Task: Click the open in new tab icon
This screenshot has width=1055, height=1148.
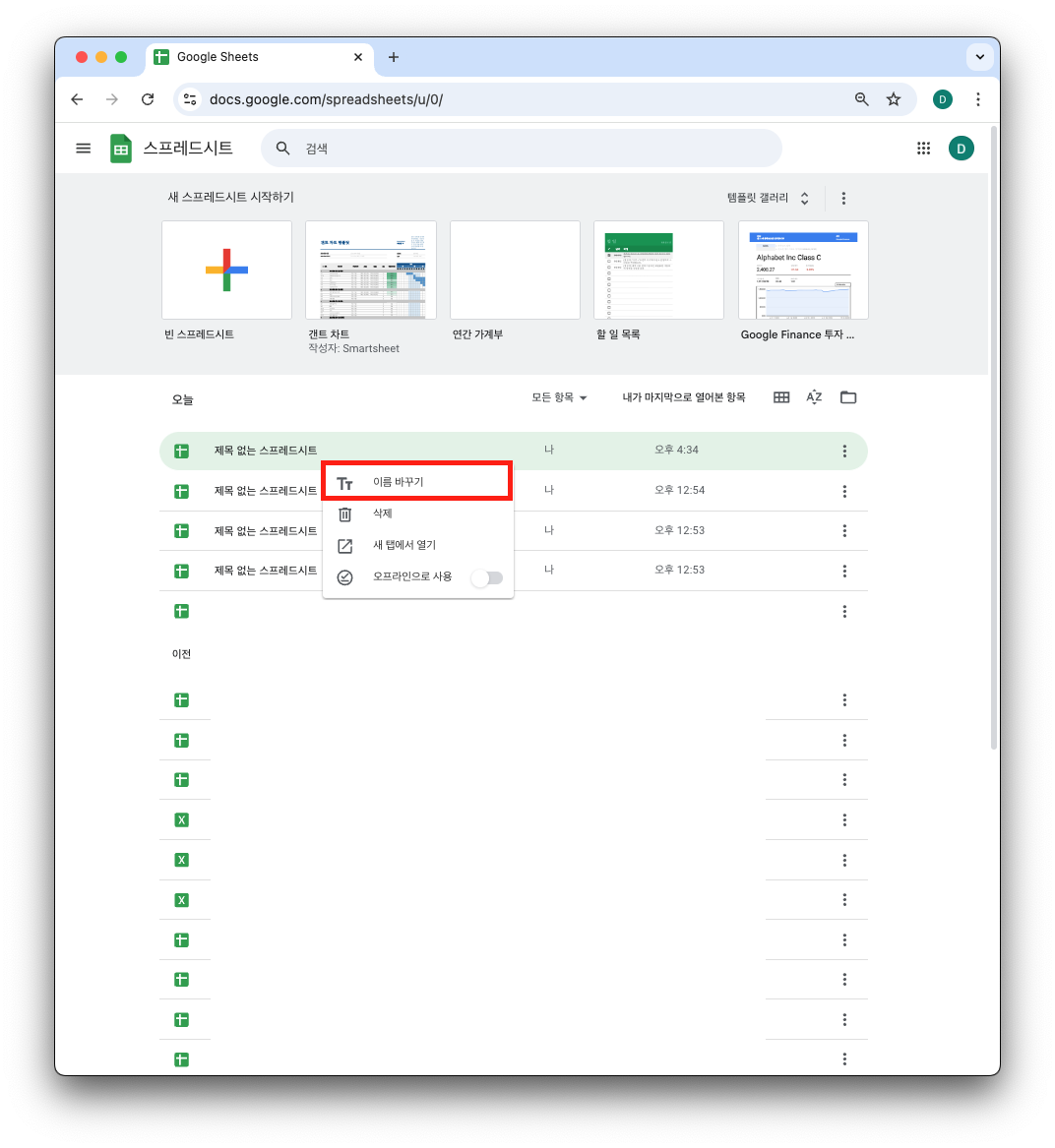Action: click(x=345, y=546)
